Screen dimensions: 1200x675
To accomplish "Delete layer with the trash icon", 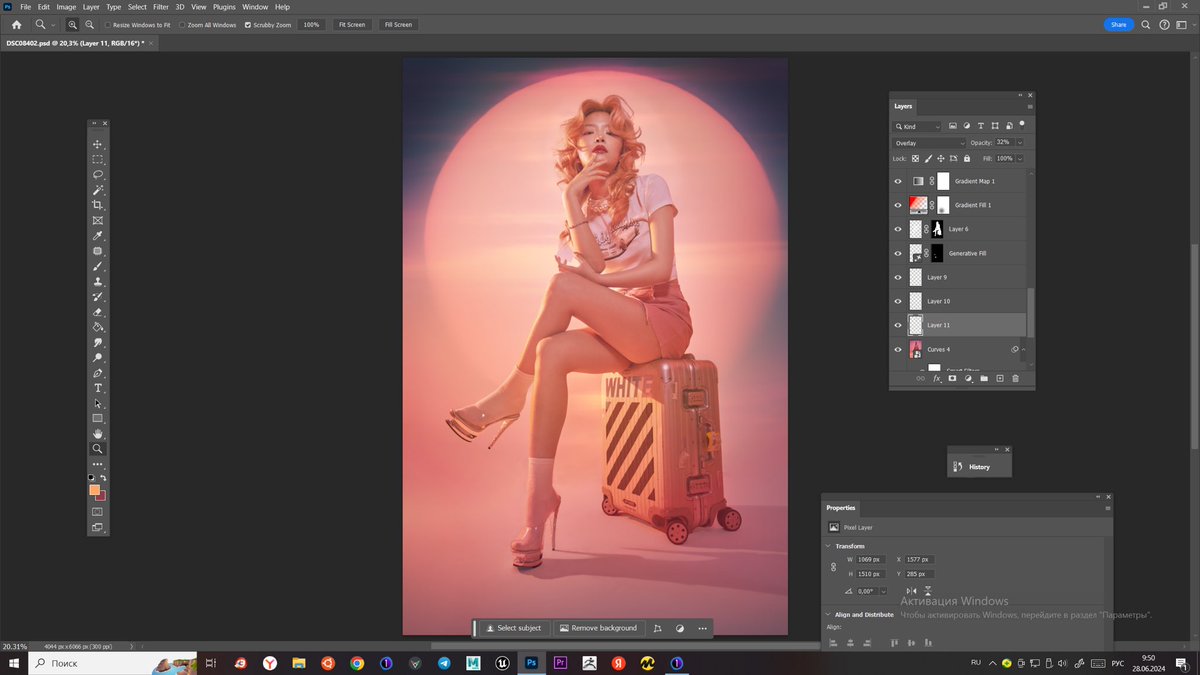I will (1015, 379).
